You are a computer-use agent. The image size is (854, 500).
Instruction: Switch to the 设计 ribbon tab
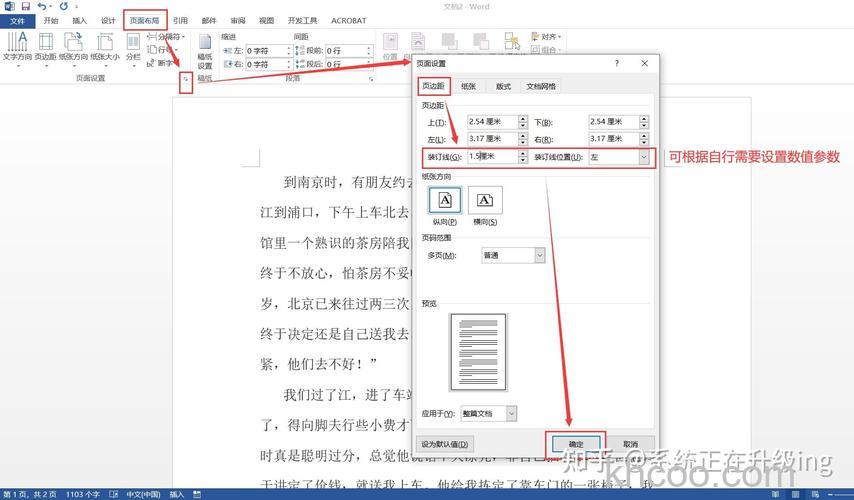point(108,21)
